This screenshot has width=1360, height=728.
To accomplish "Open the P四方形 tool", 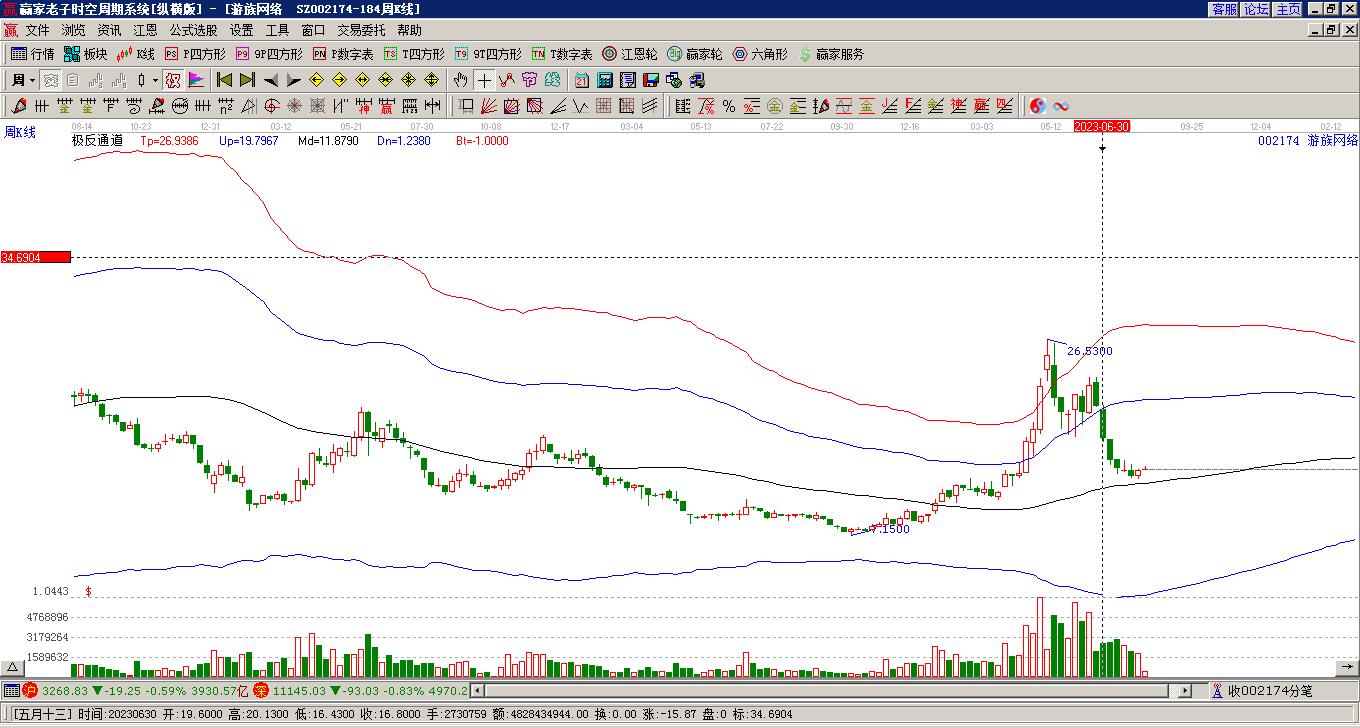I will point(195,54).
